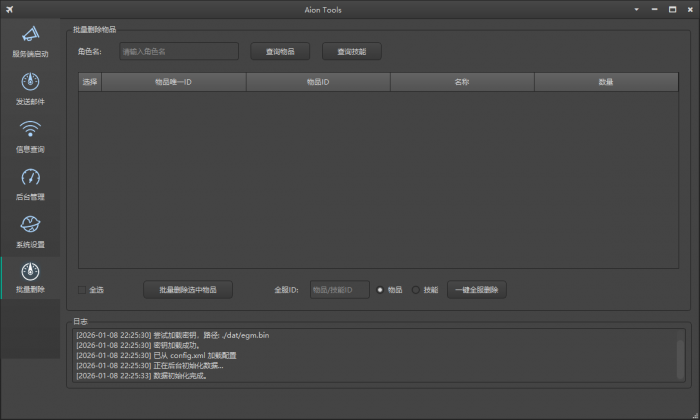Open the 系统设置 sidebar icon
Viewport: 700px width, 420px height.
click(x=30, y=224)
